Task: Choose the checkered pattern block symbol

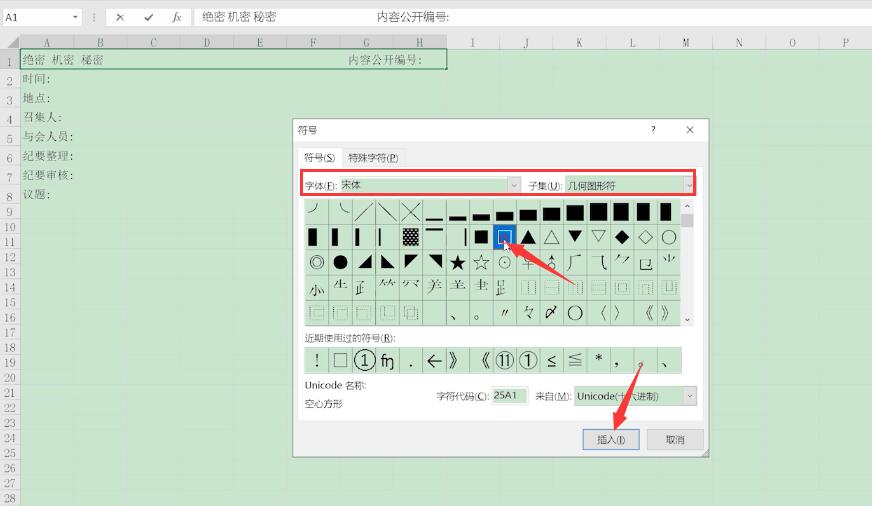Action: (x=410, y=237)
